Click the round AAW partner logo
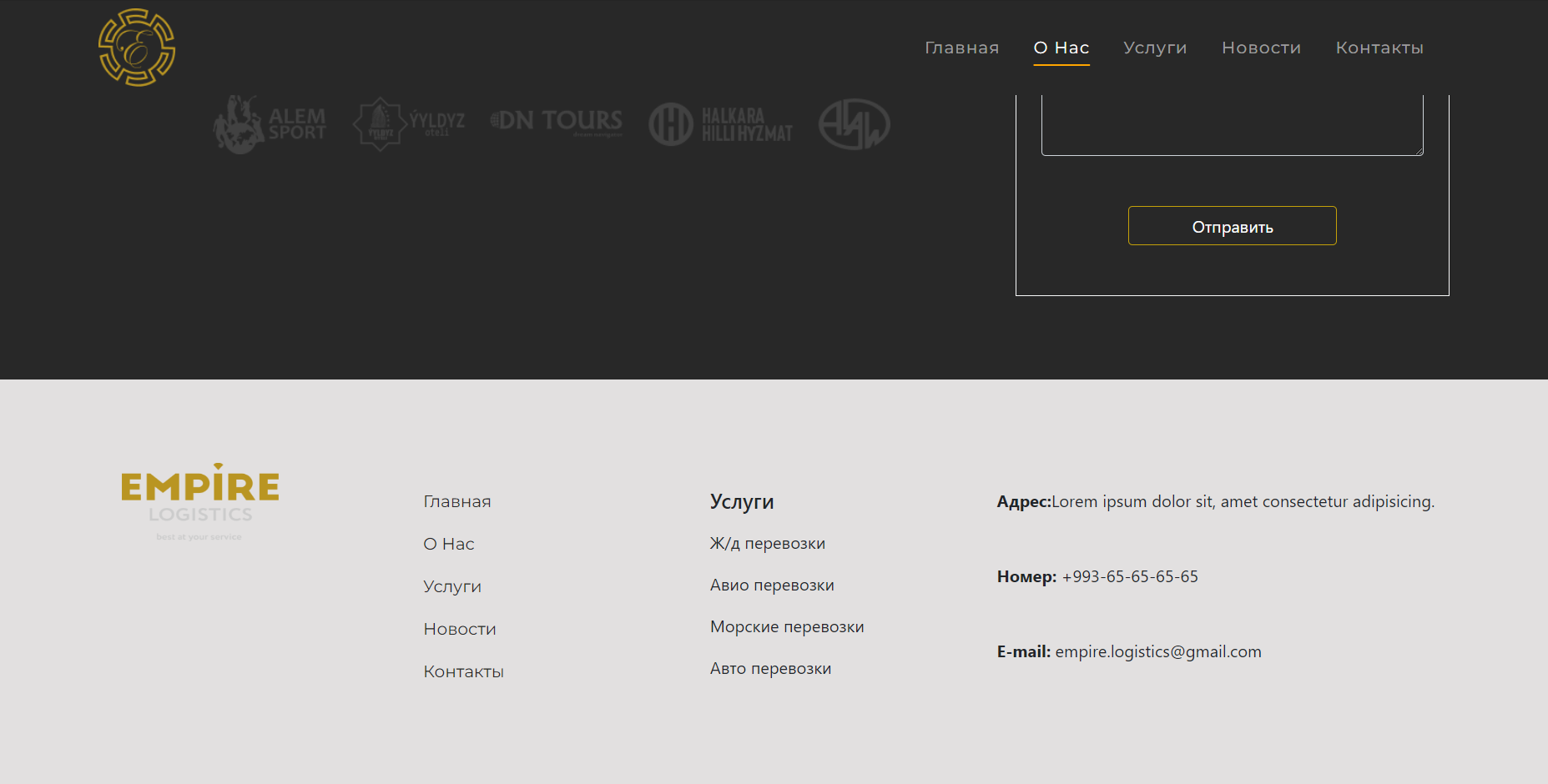Screen dimensions: 1548x784 click(x=855, y=124)
